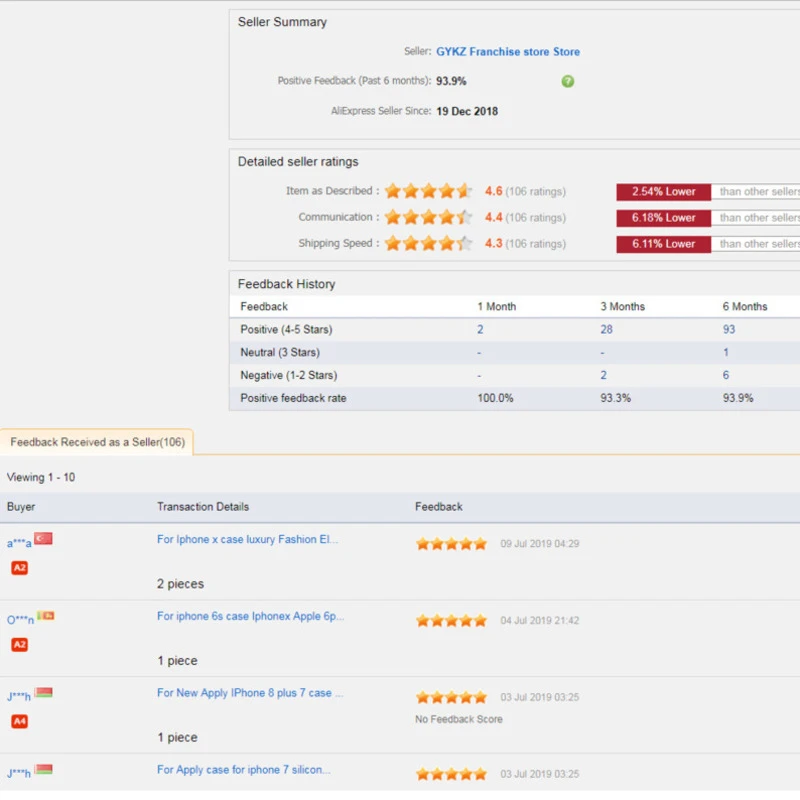Click the 2.54% Lower comparison badge
The width and height of the screenshot is (800, 800).
663,191
